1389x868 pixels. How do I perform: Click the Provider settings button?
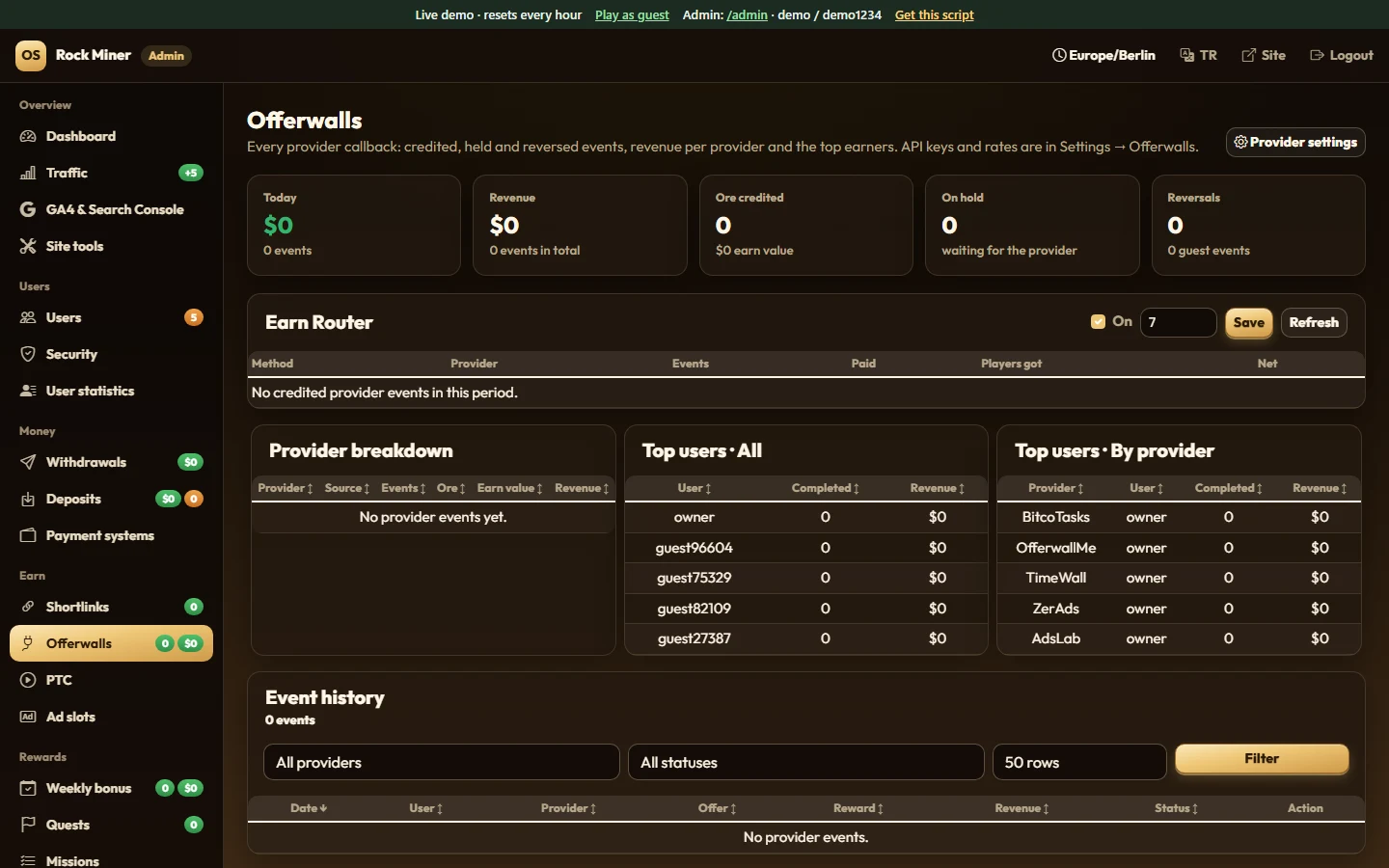pyautogui.click(x=1295, y=142)
